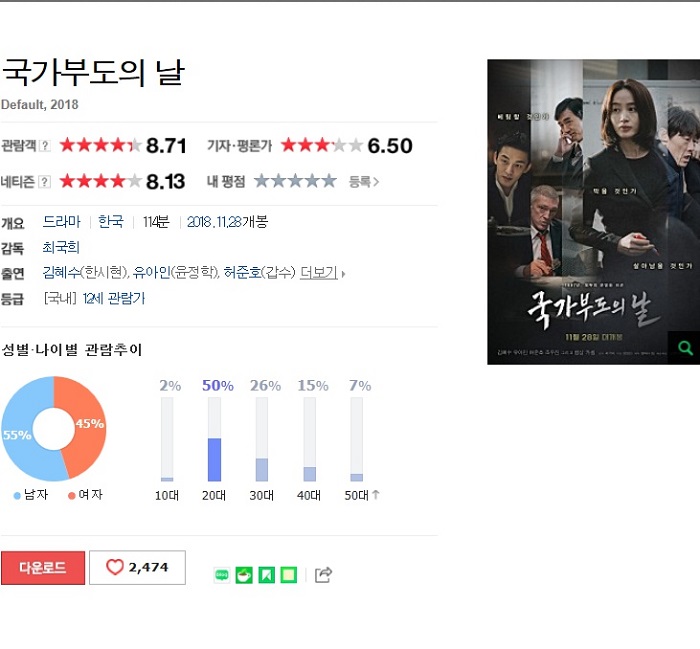The height and width of the screenshot is (649, 700).
Task: Click the green bookmark share icon
Action: (267, 575)
